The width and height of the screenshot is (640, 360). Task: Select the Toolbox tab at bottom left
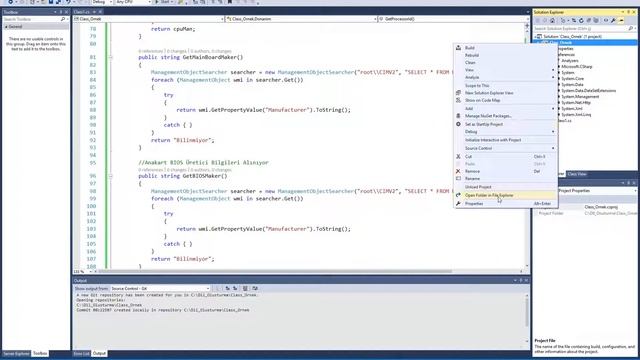(40, 353)
